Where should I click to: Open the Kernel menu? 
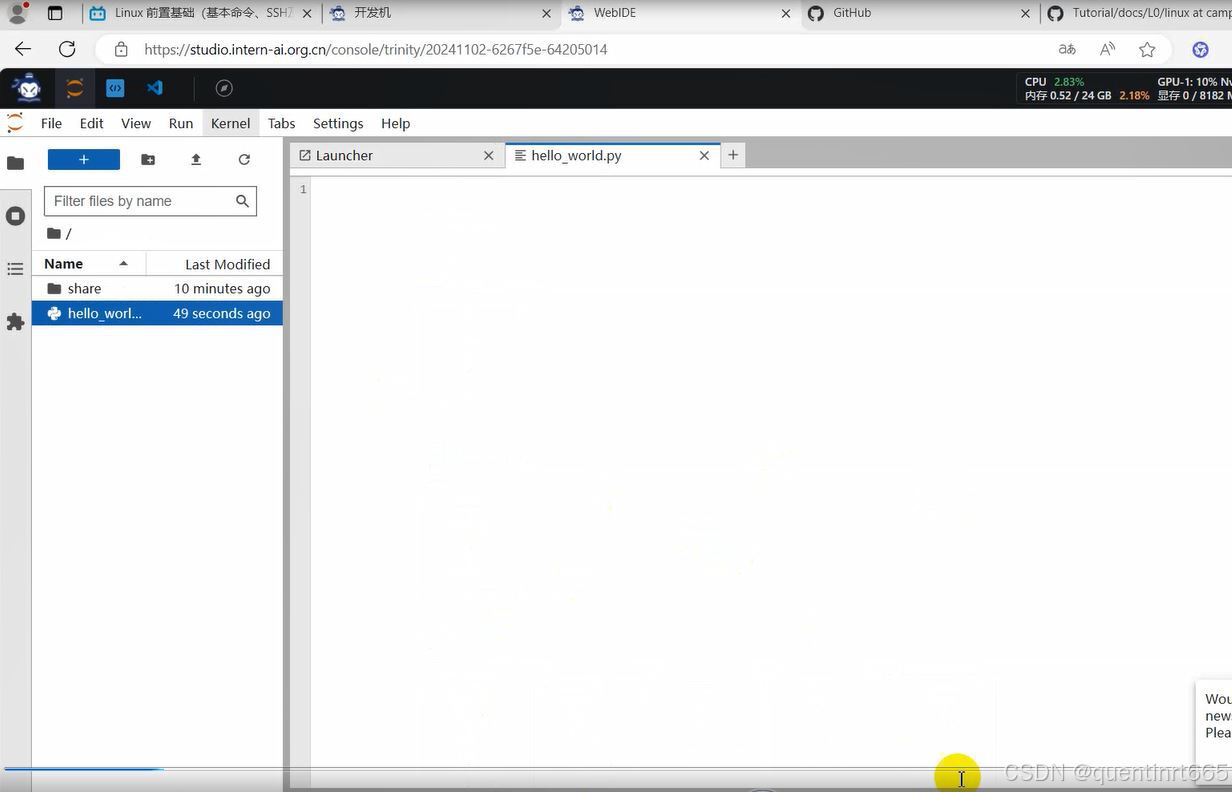pos(229,123)
